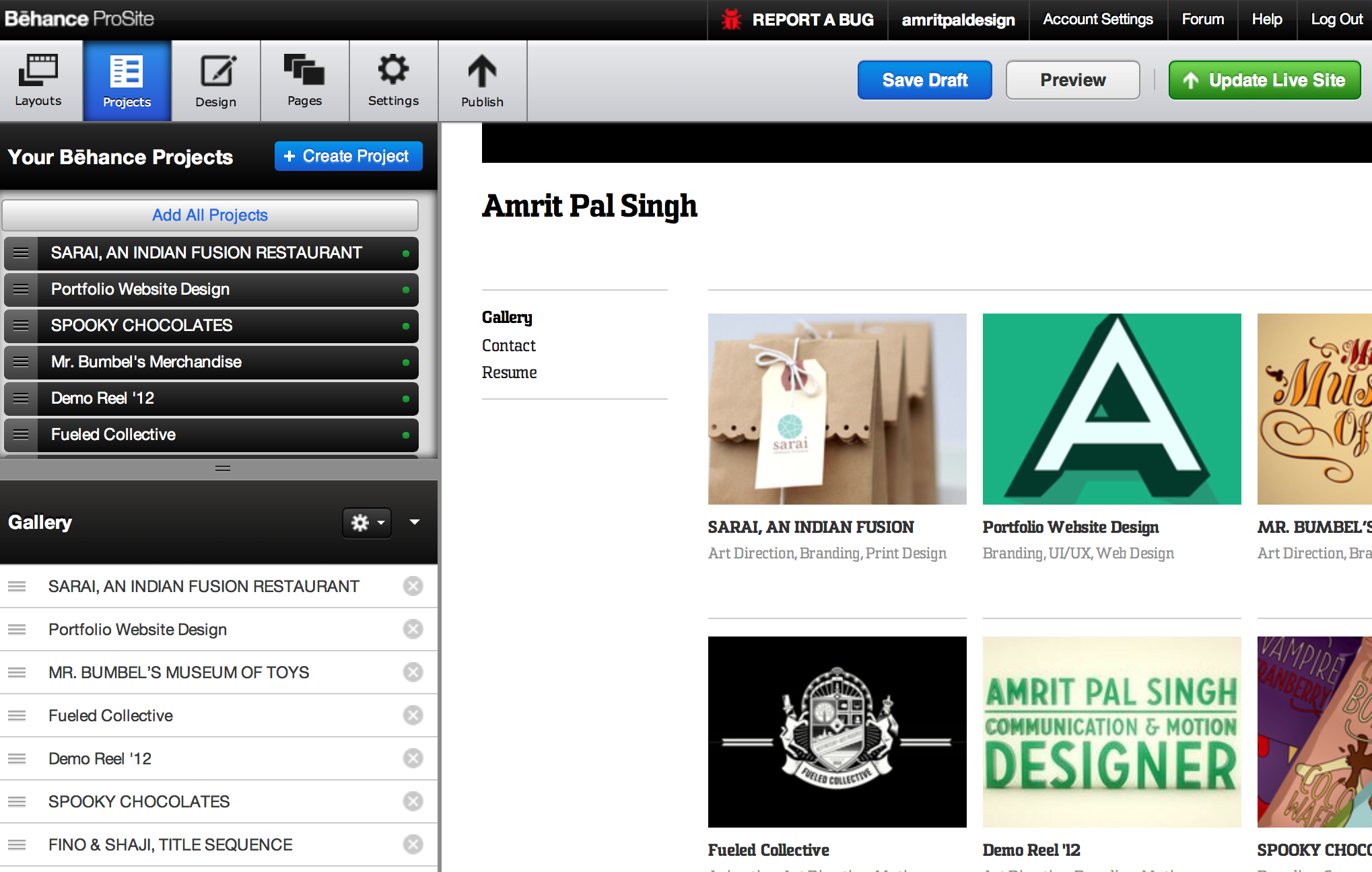
Task: Click Amrit Pal Singh site title
Action: [x=590, y=206]
